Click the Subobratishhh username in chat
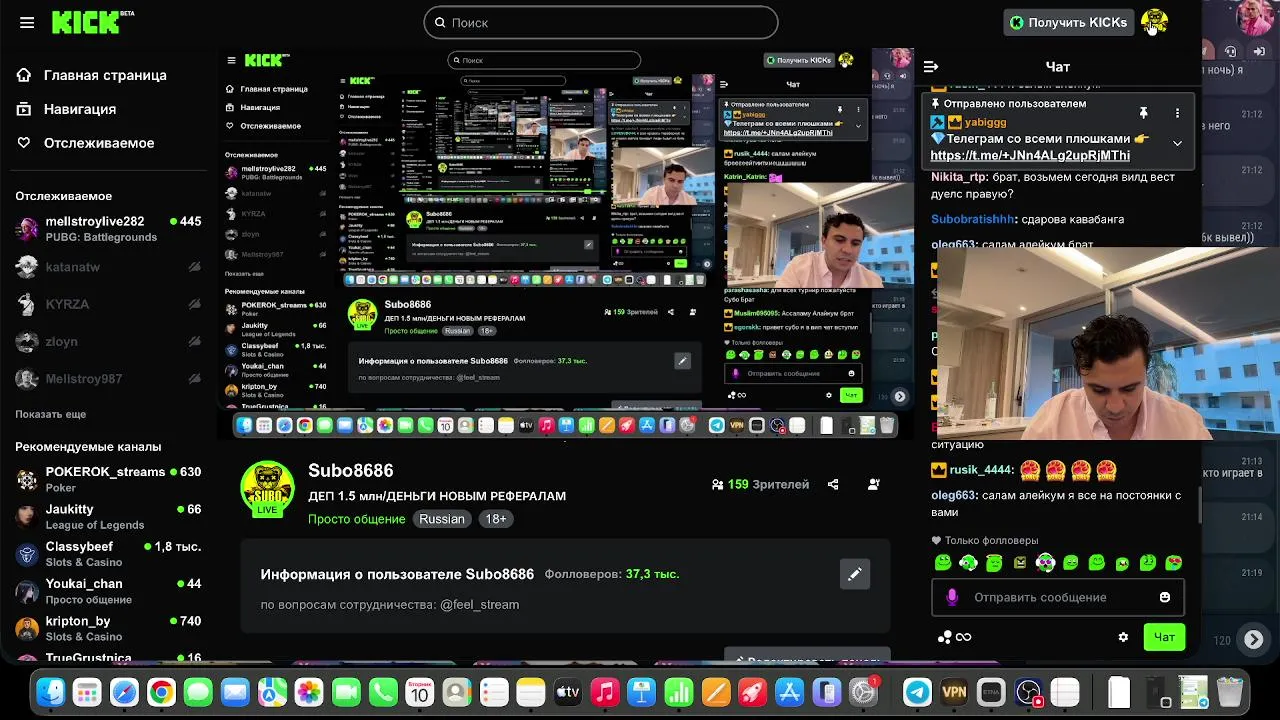Screen dimensions: 1280x720 [x=973, y=219]
